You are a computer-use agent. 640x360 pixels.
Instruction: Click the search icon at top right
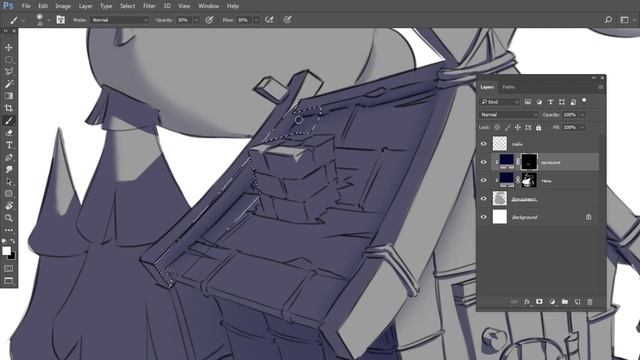[608, 20]
